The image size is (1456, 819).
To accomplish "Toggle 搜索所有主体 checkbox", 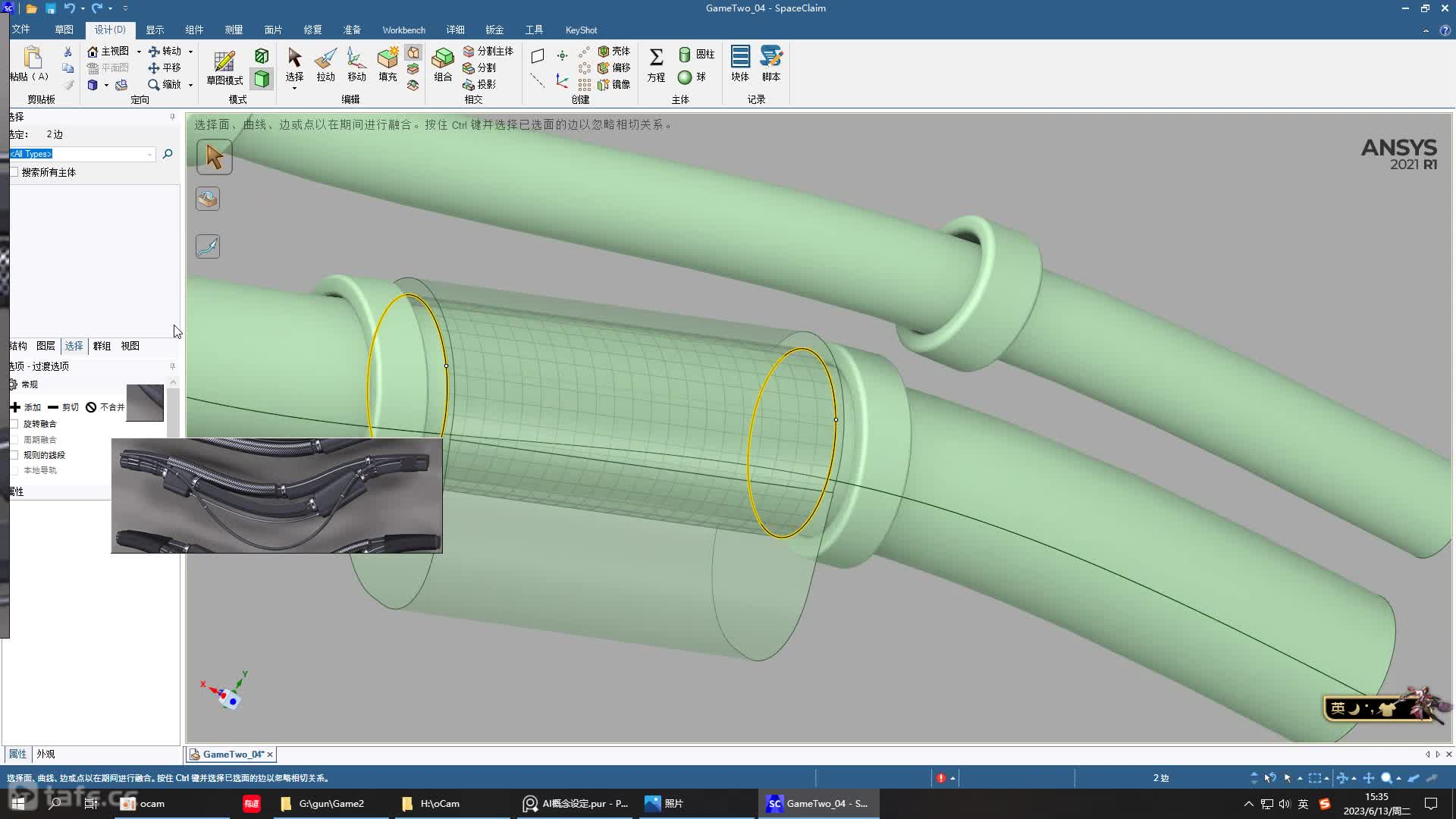I will [x=14, y=172].
